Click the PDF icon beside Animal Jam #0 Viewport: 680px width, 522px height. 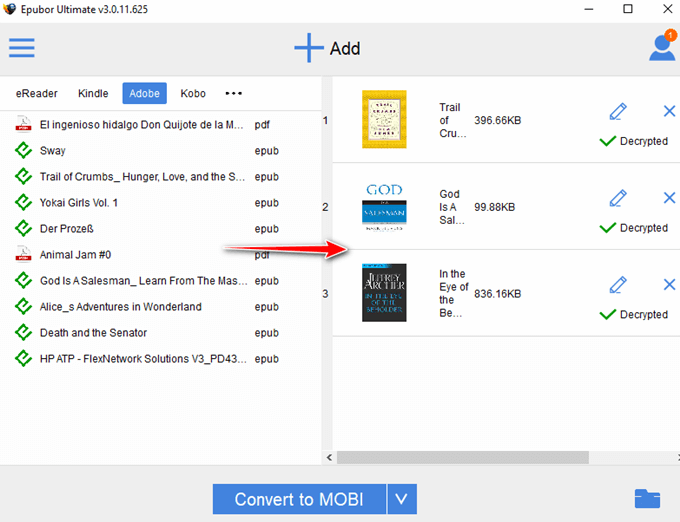(x=23, y=254)
